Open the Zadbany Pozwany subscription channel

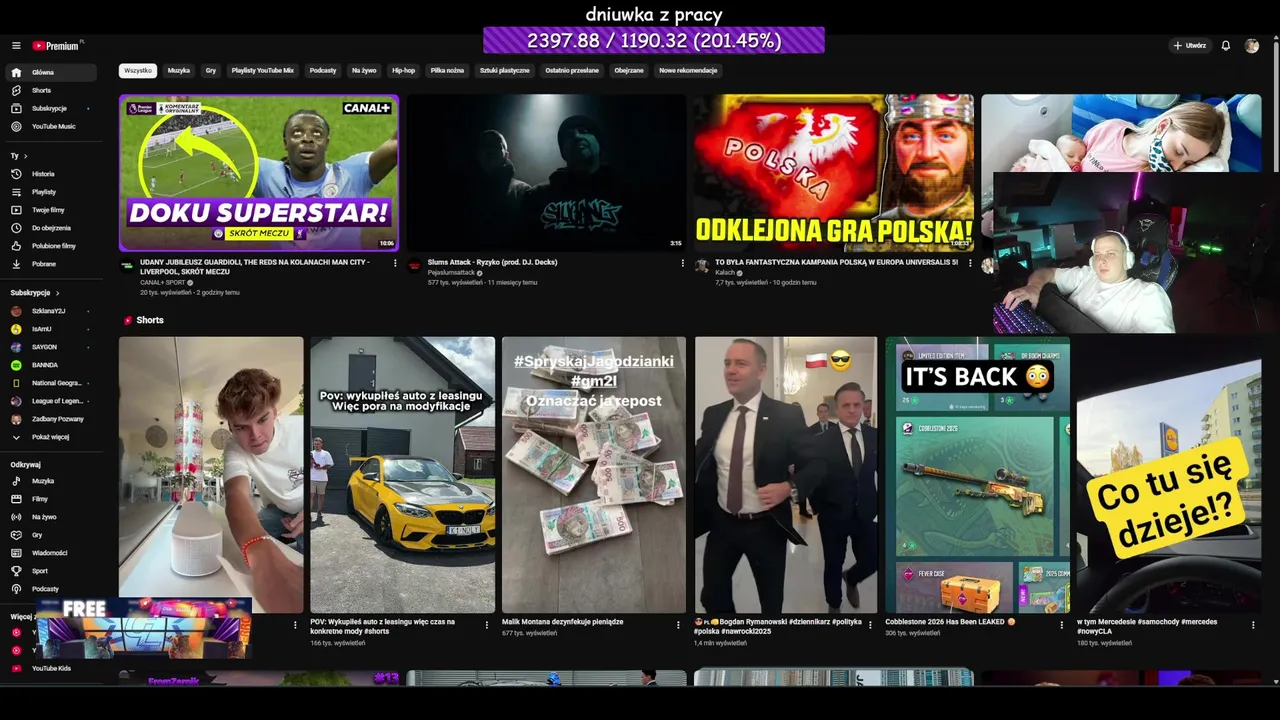50,419
